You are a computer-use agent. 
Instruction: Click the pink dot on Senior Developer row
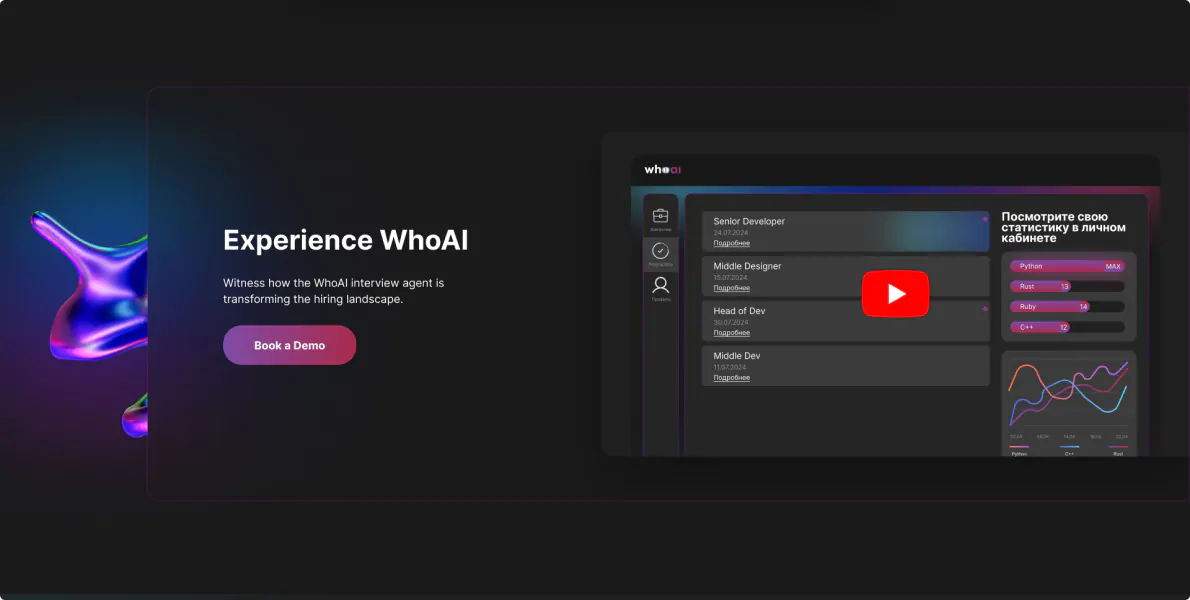[x=985, y=219]
